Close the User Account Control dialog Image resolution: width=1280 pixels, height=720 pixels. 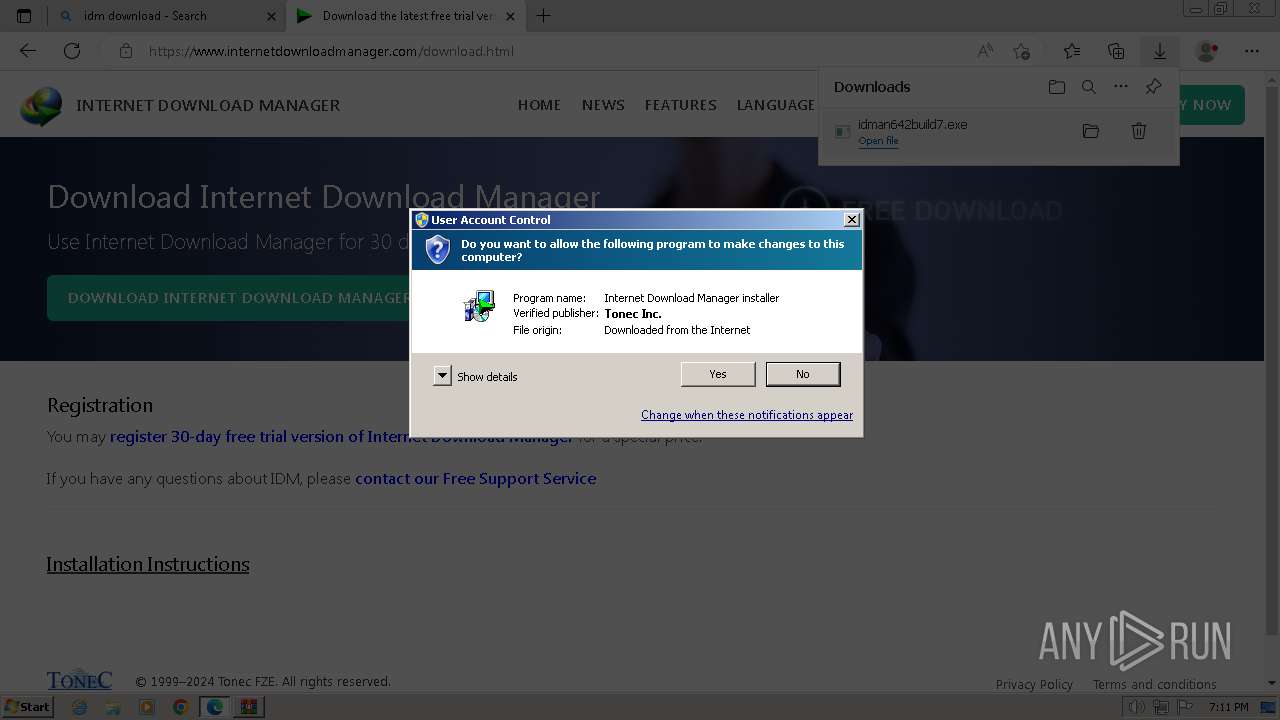852,219
